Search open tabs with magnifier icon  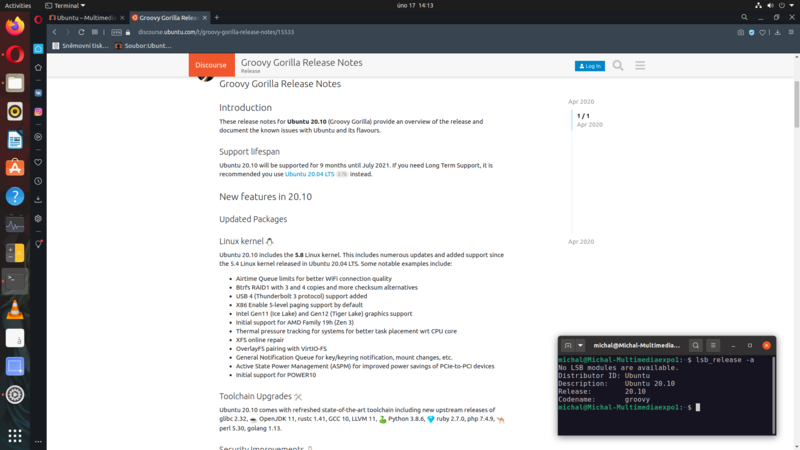pos(744,17)
